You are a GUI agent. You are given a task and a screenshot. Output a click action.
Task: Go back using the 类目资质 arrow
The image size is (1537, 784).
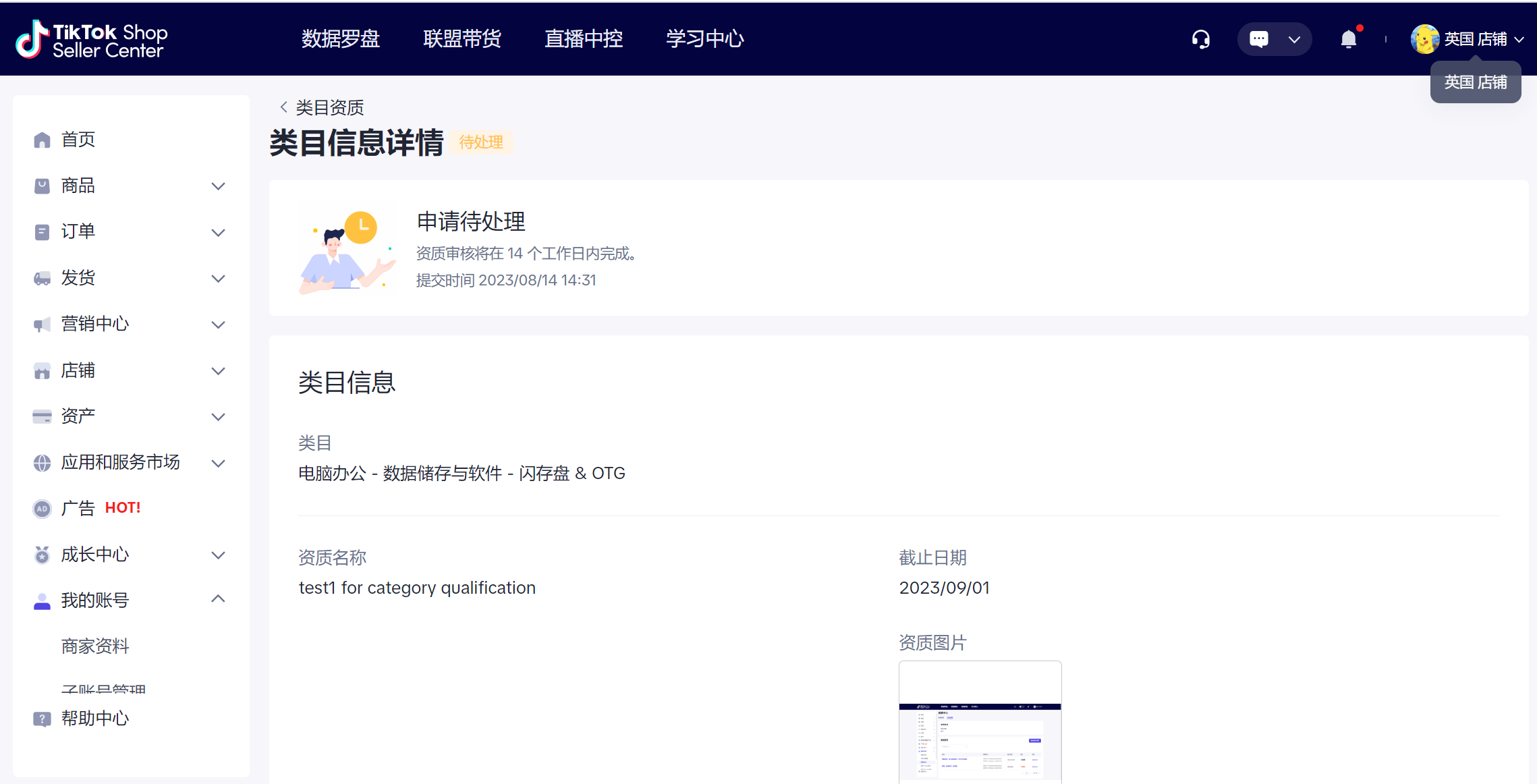pos(284,107)
